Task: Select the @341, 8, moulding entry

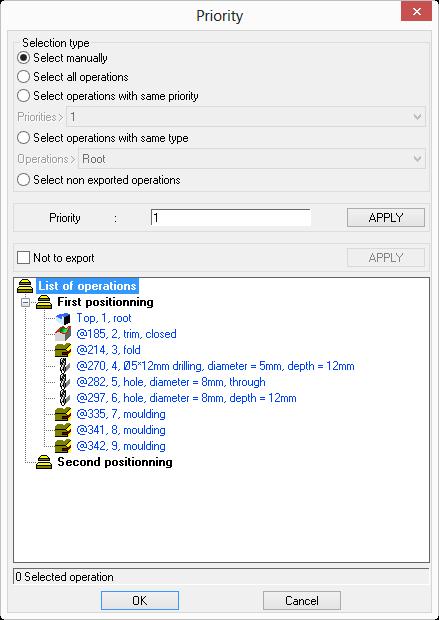Action: [x=121, y=430]
